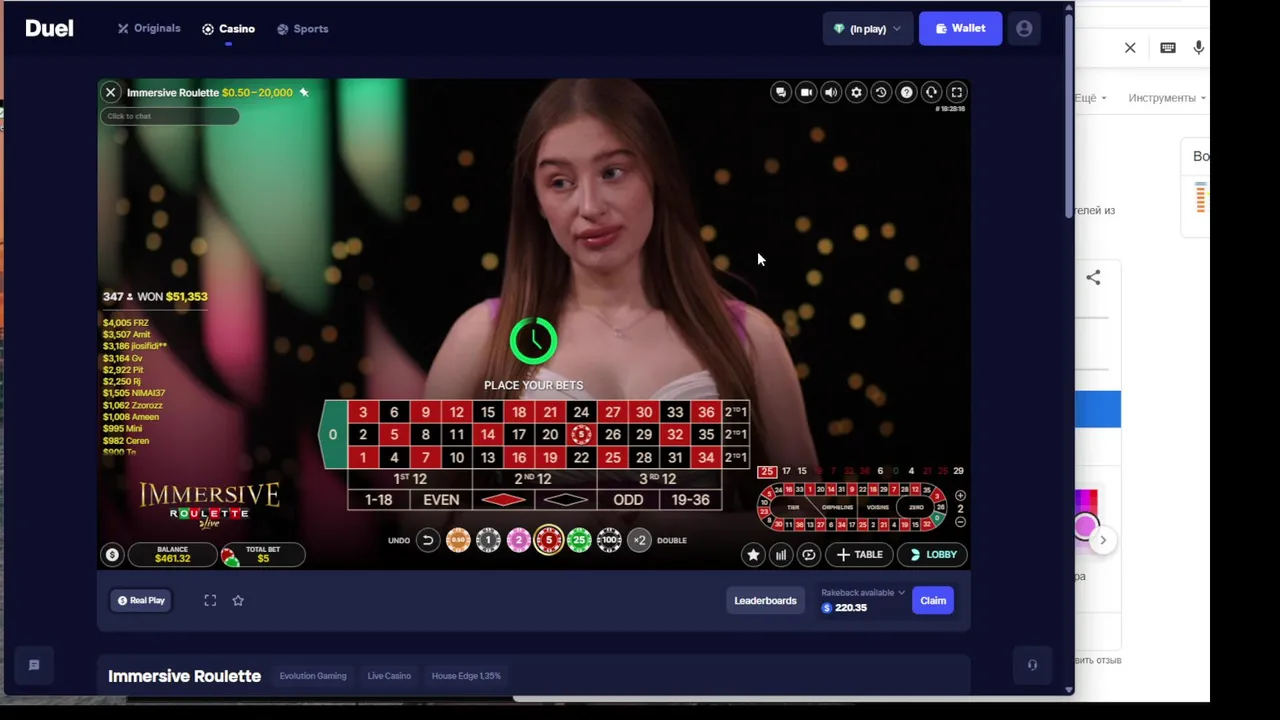Viewport: 1280px width, 720px height.
Task: Select the 5 red chip
Action: click(548, 540)
